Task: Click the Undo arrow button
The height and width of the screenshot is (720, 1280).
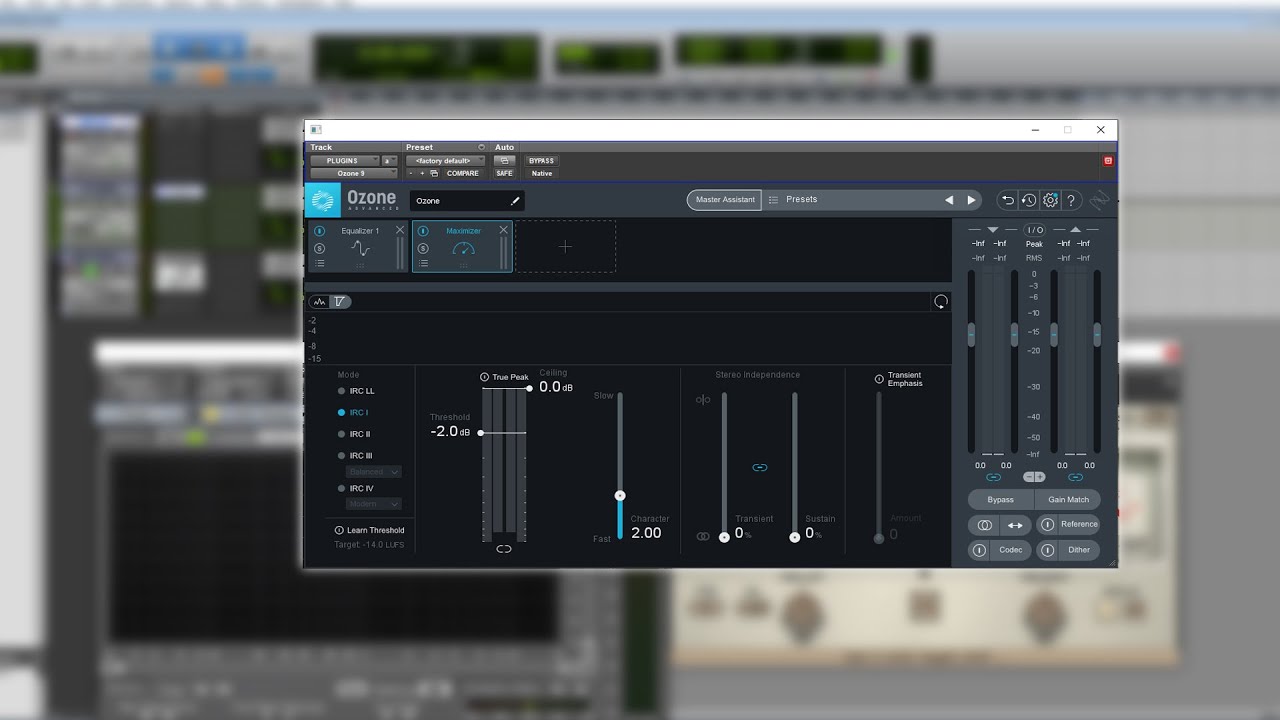Action: pyautogui.click(x=1007, y=200)
